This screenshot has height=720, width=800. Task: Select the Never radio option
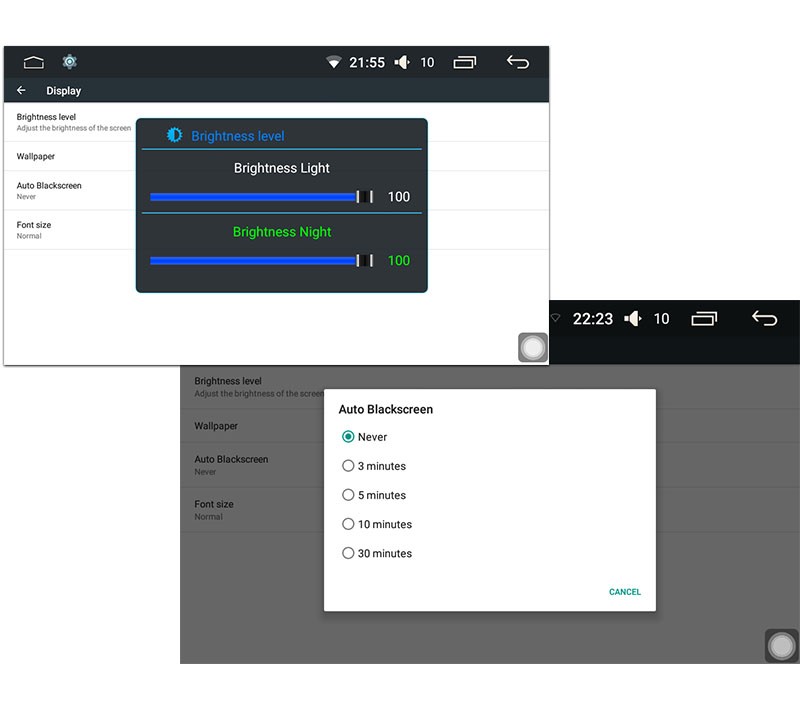349,437
